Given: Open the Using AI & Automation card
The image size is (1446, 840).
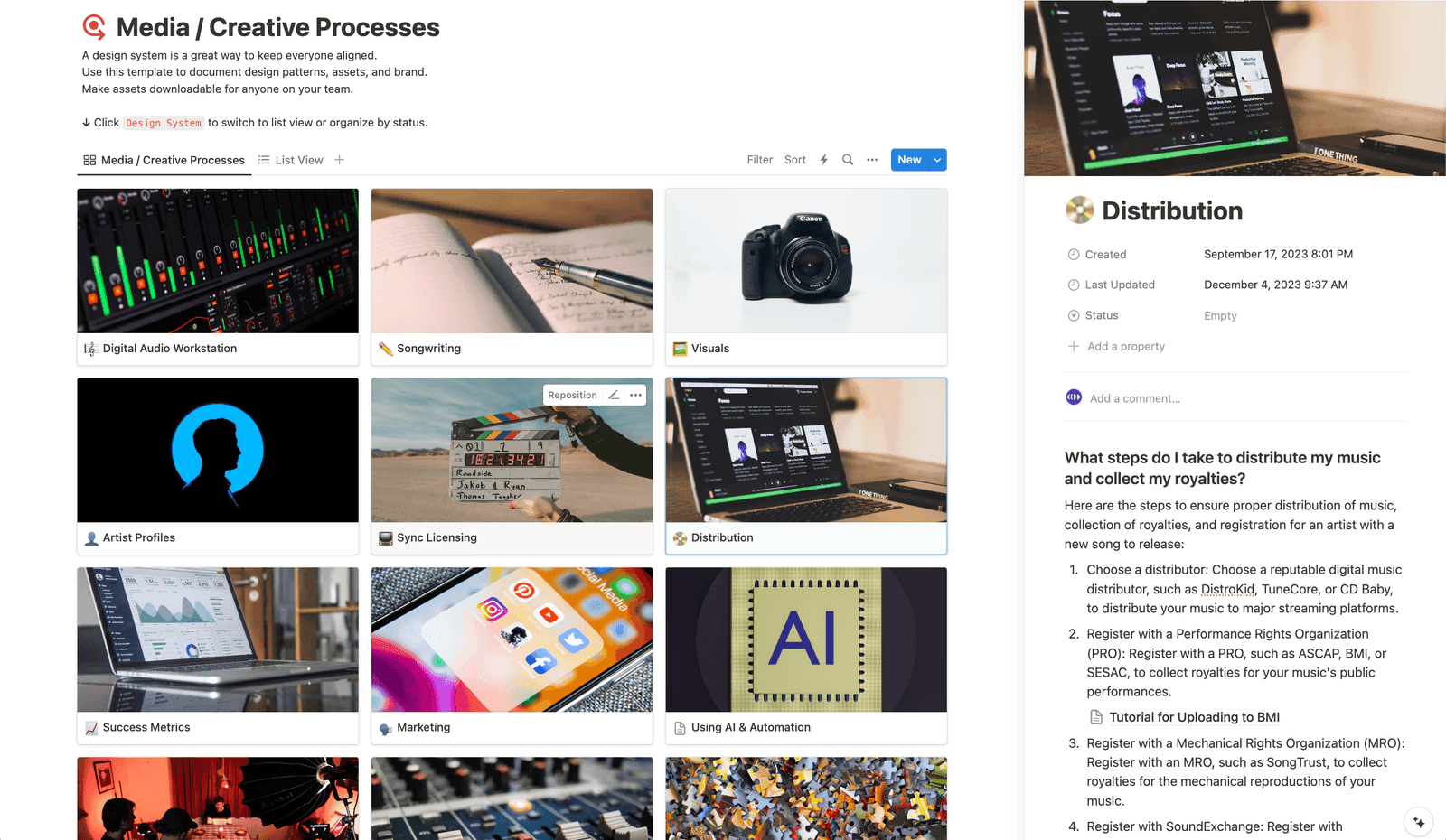Looking at the screenshot, I should [806, 656].
